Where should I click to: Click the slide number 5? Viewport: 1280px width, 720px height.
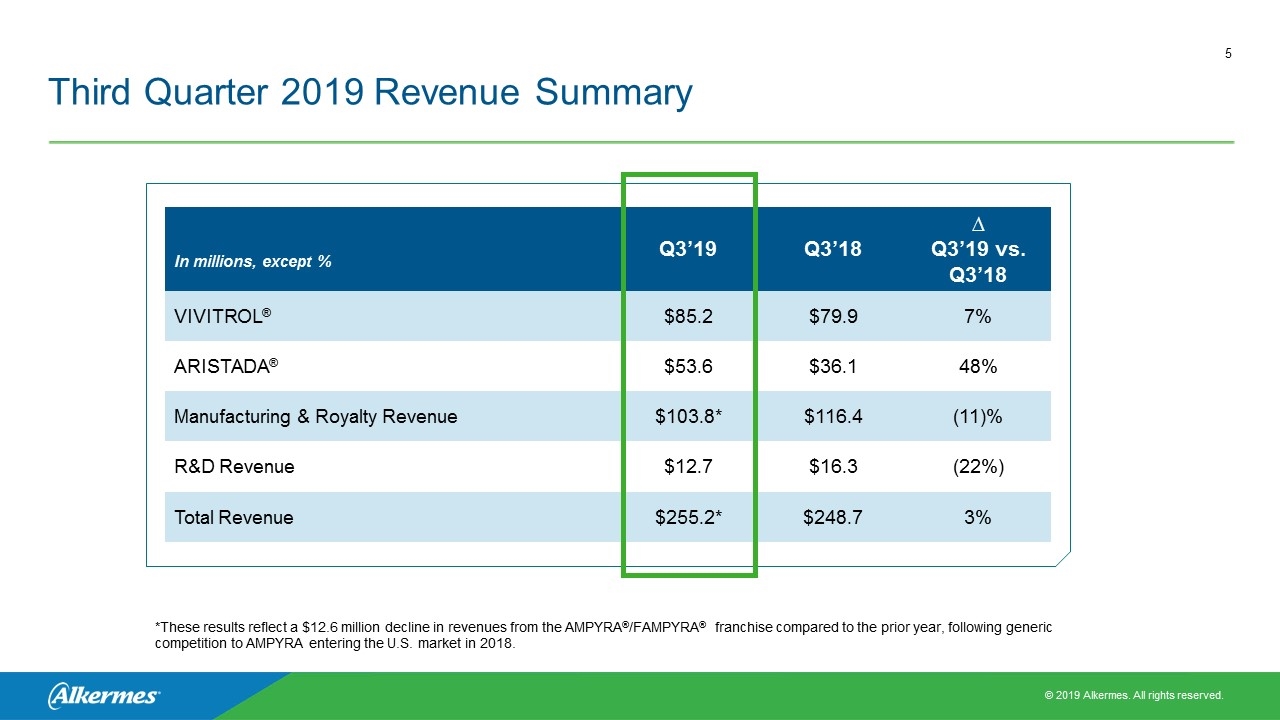(x=1228, y=54)
